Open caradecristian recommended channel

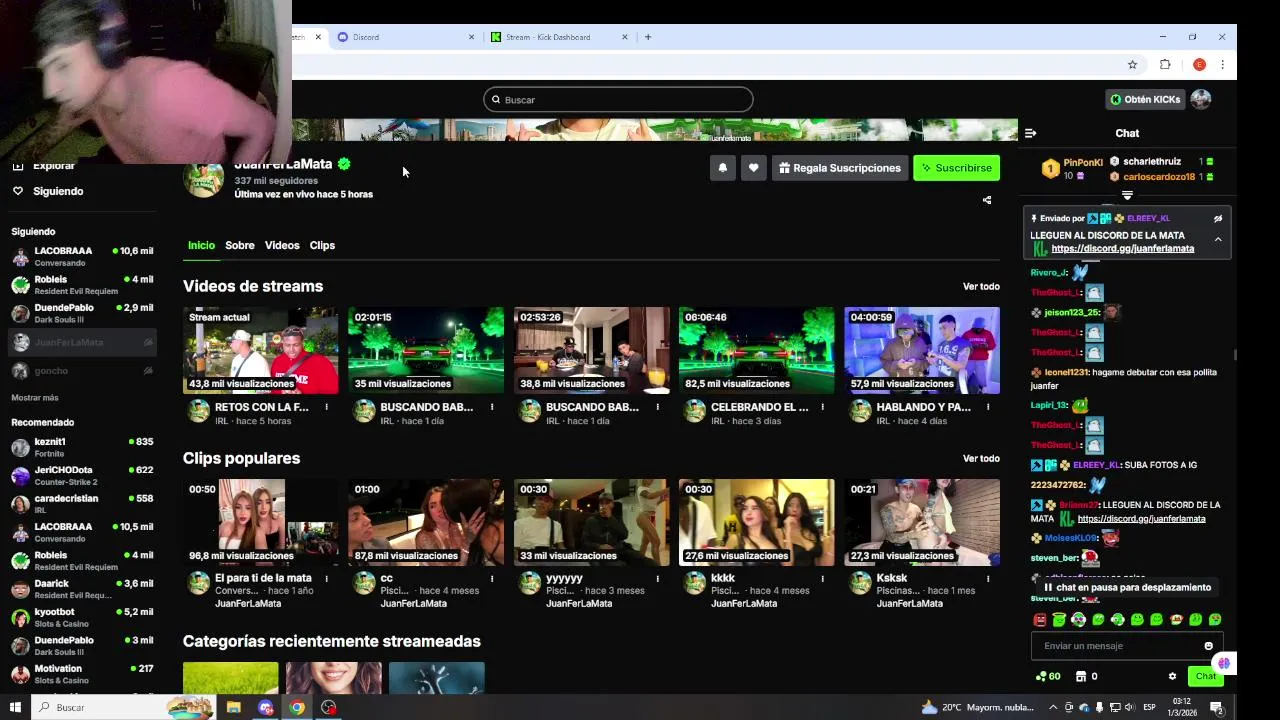pyautogui.click(x=83, y=504)
